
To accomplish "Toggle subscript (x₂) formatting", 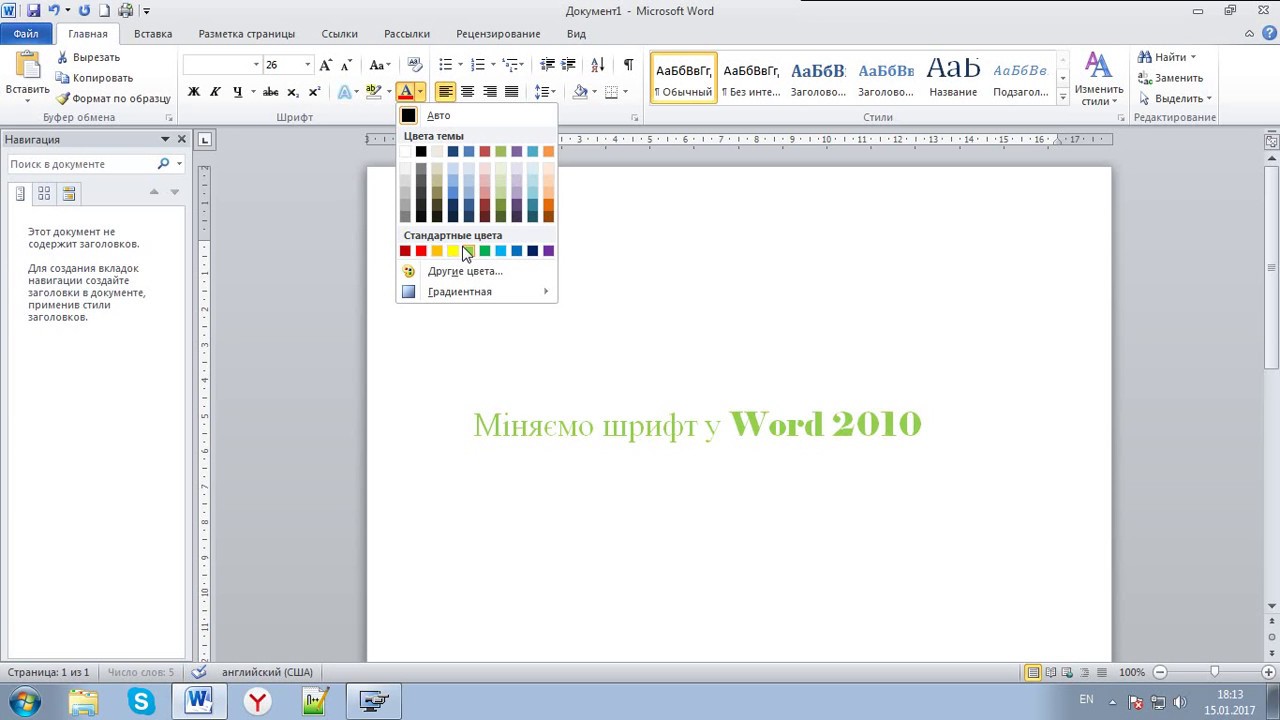I will (x=292, y=92).
